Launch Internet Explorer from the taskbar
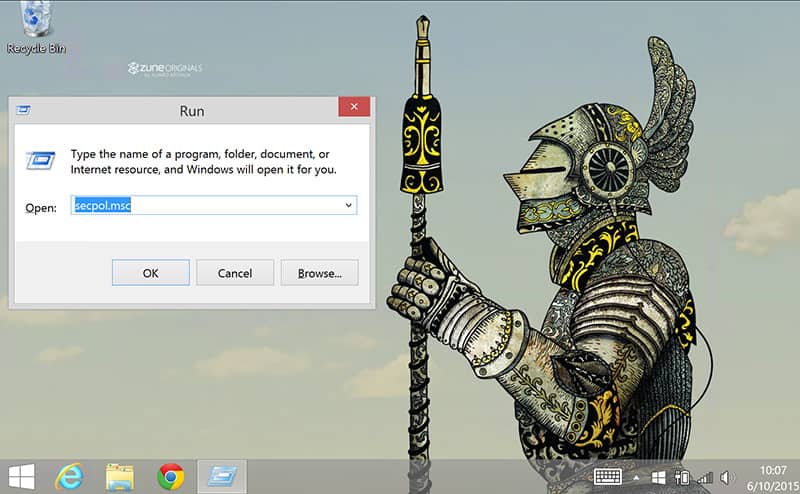The width and height of the screenshot is (800, 494). coord(69,477)
